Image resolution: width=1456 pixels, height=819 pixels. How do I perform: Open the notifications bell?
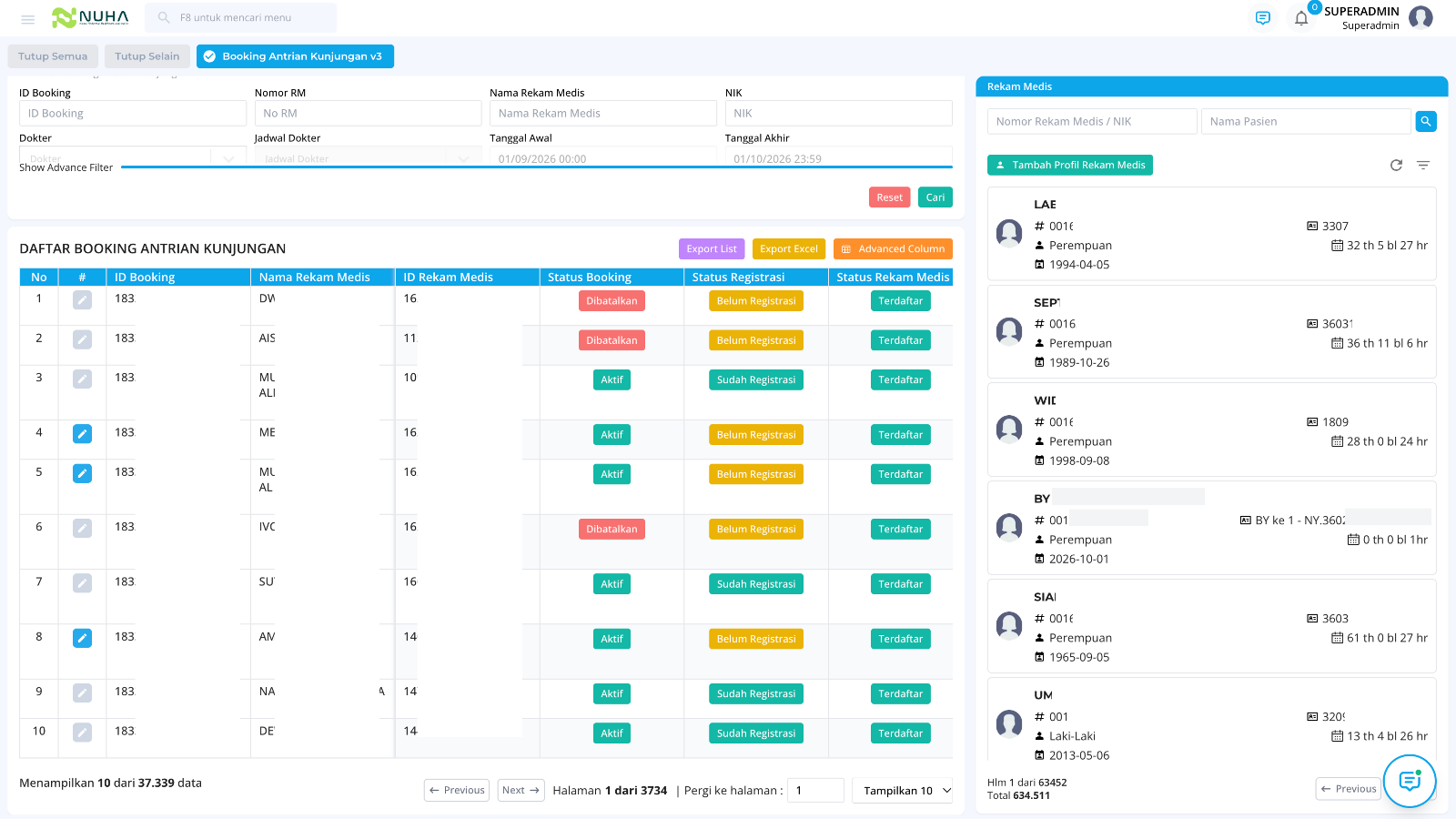(1301, 18)
